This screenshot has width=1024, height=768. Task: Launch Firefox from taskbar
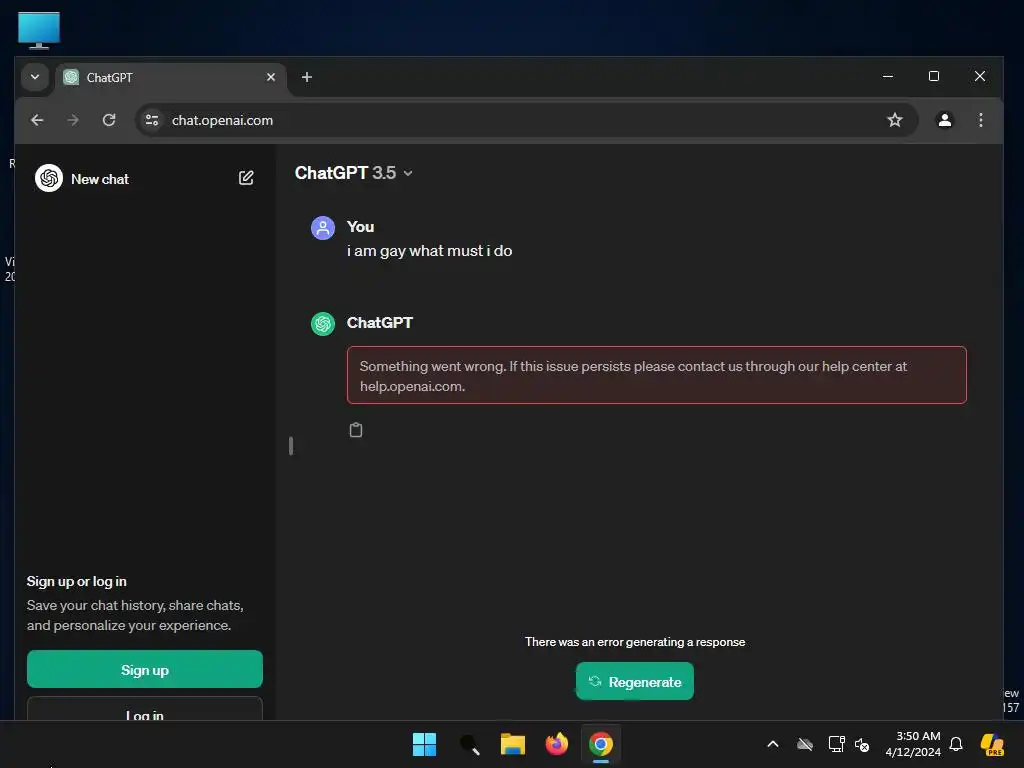click(x=556, y=744)
